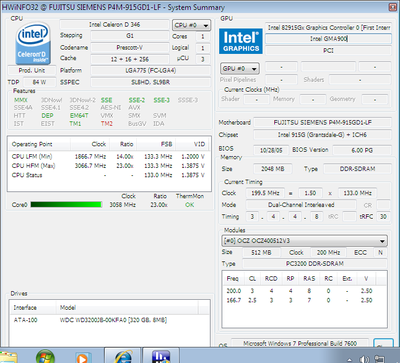Click the network tray icon
The width and height of the screenshot is (400, 363).
(379, 359)
